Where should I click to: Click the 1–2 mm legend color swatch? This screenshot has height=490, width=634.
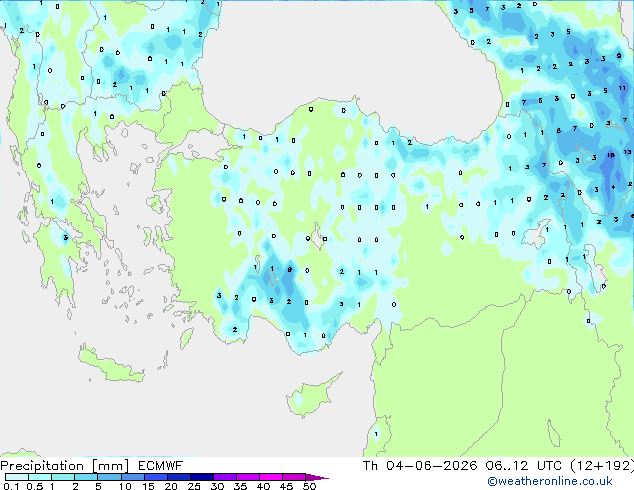pyautogui.click(x=63, y=477)
